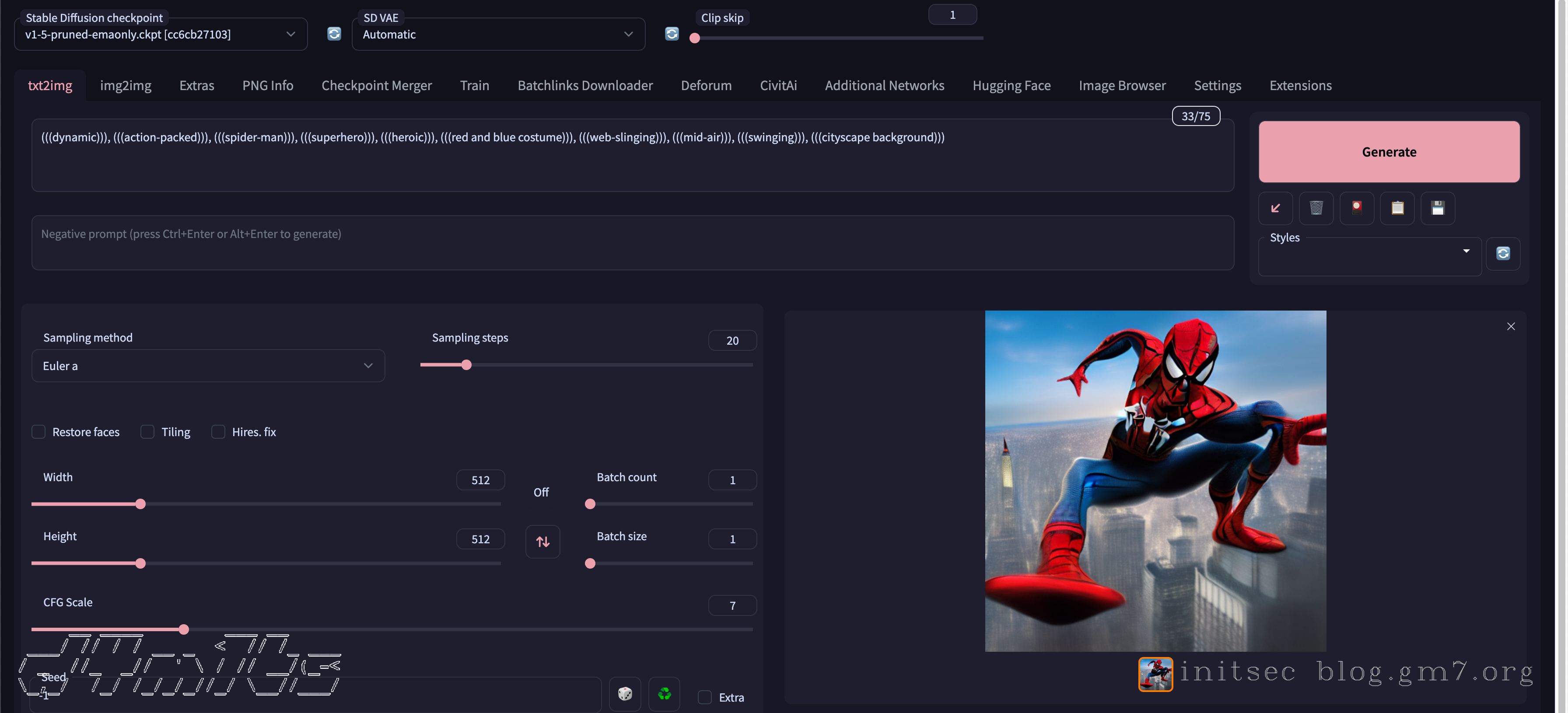Save style using floppy disk icon
Viewport: 1568px width, 713px height.
pos(1437,208)
